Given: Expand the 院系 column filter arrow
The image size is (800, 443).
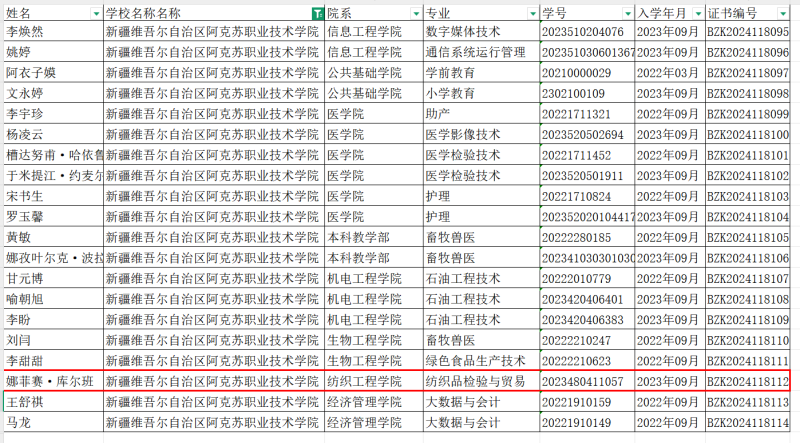Looking at the screenshot, I should (415, 13).
